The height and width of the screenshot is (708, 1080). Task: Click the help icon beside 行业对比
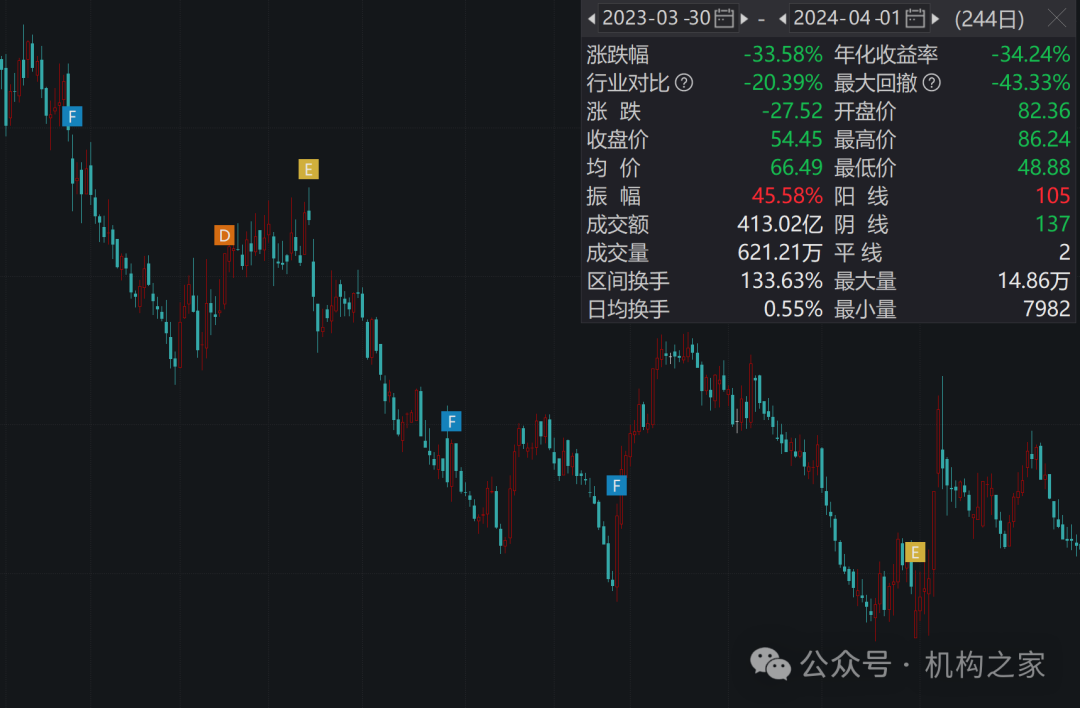click(684, 83)
